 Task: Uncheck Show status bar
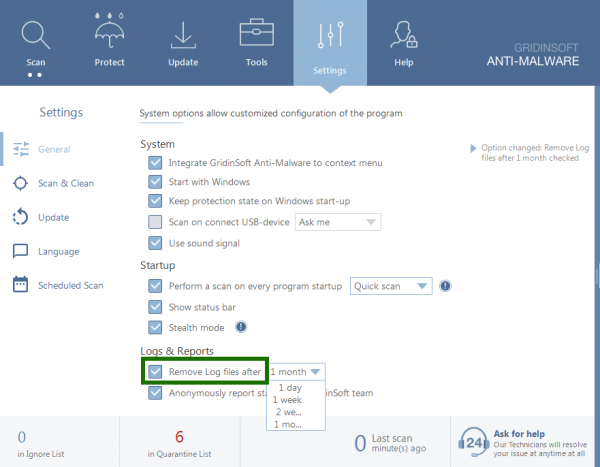click(155, 307)
